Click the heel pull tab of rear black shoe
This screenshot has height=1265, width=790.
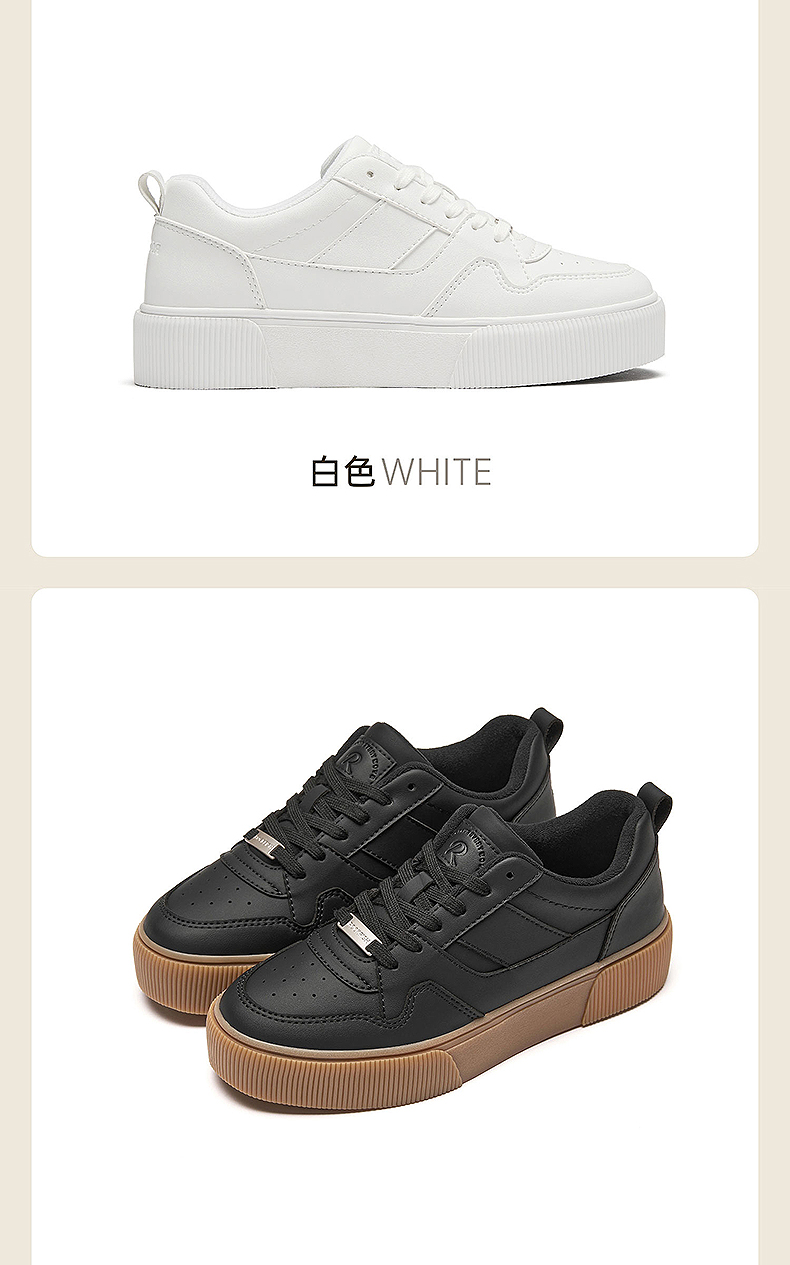point(546,727)
